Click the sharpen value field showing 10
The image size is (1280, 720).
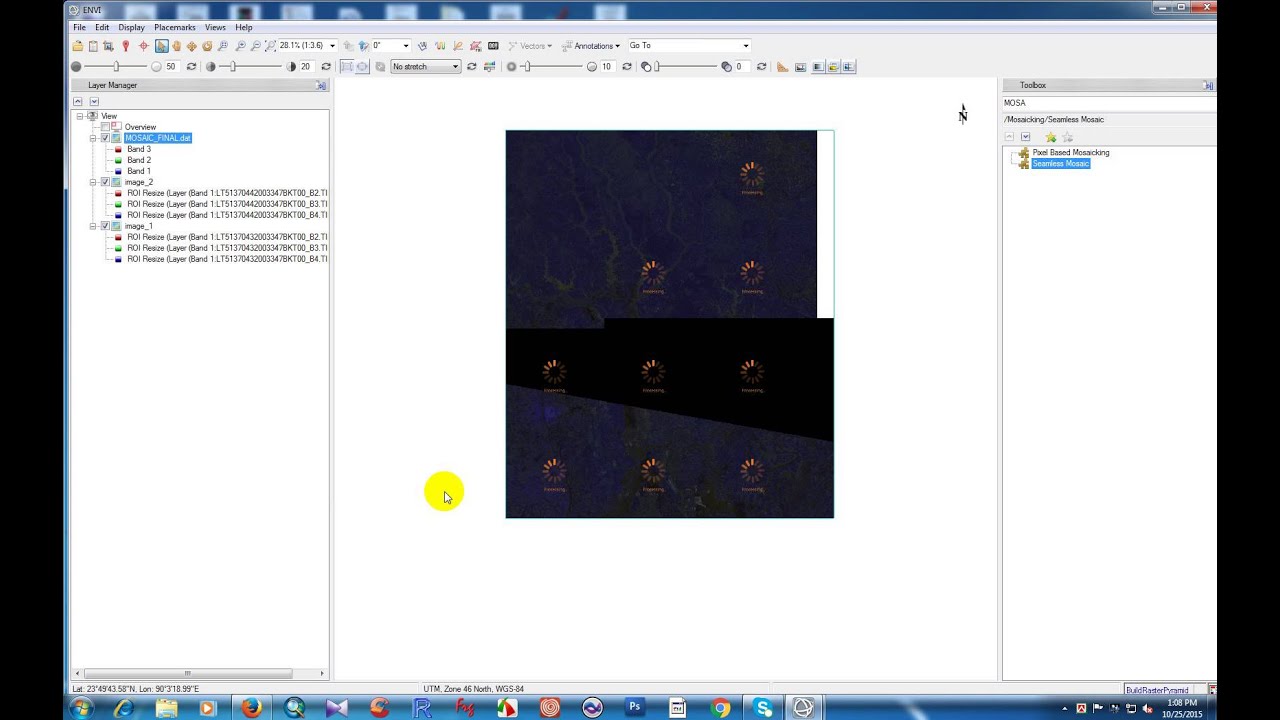[606, 67]
